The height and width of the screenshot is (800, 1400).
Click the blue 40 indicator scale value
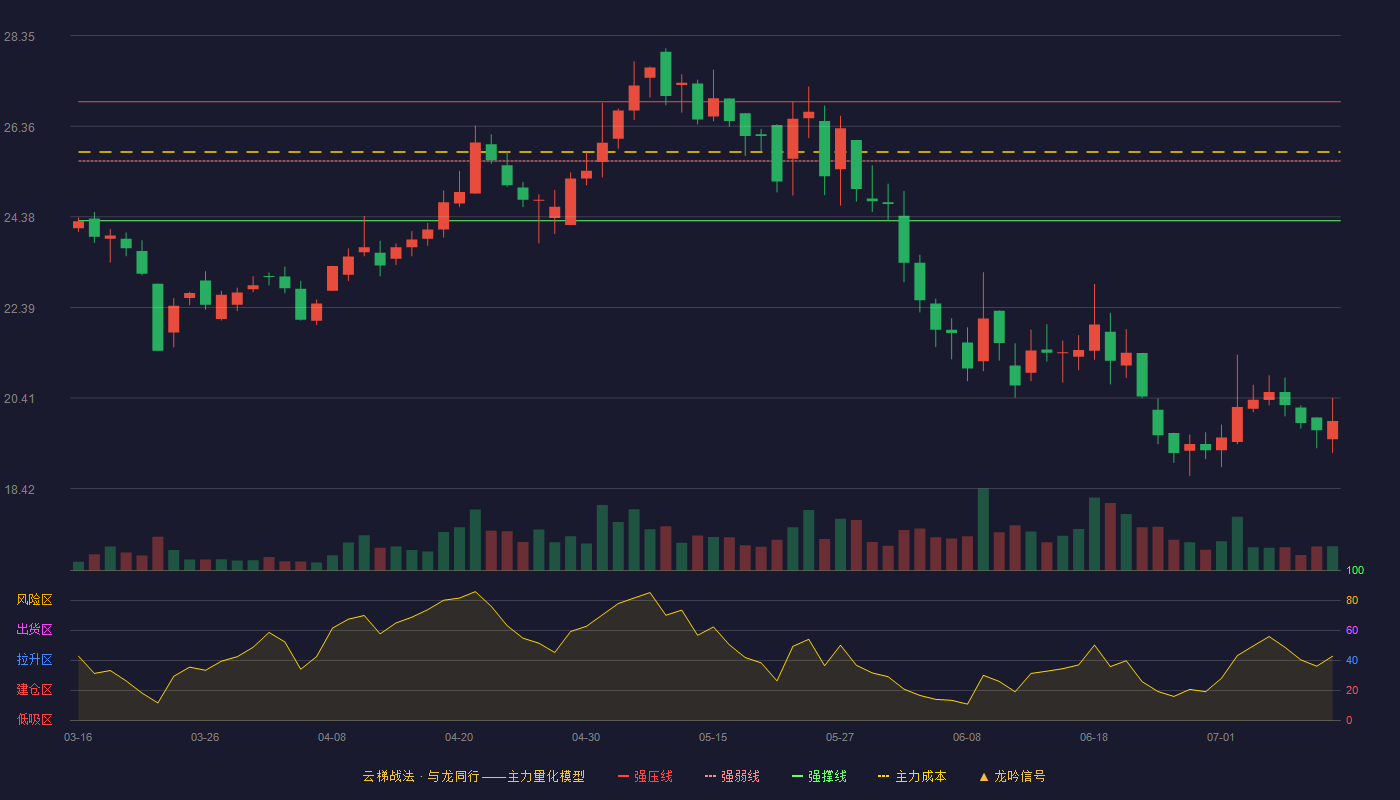point(1352,661)
